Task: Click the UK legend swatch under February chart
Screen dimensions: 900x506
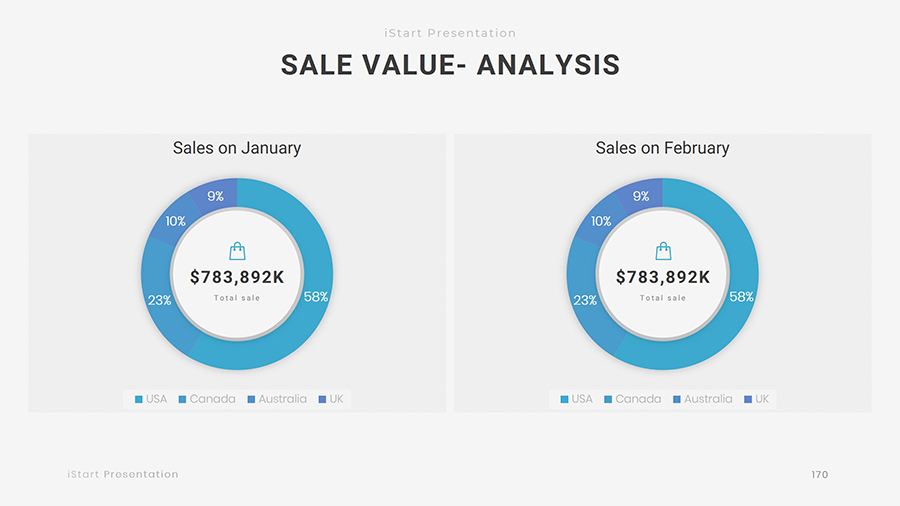Action: tap(748, 399)
